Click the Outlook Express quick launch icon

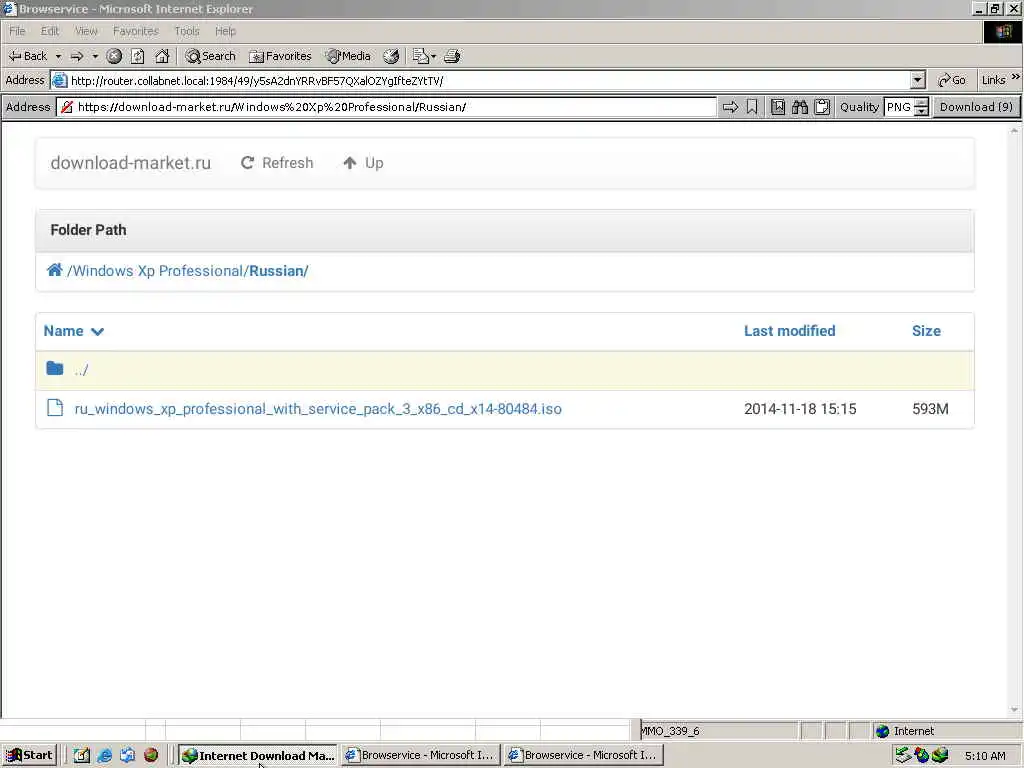tap(127, 756)
